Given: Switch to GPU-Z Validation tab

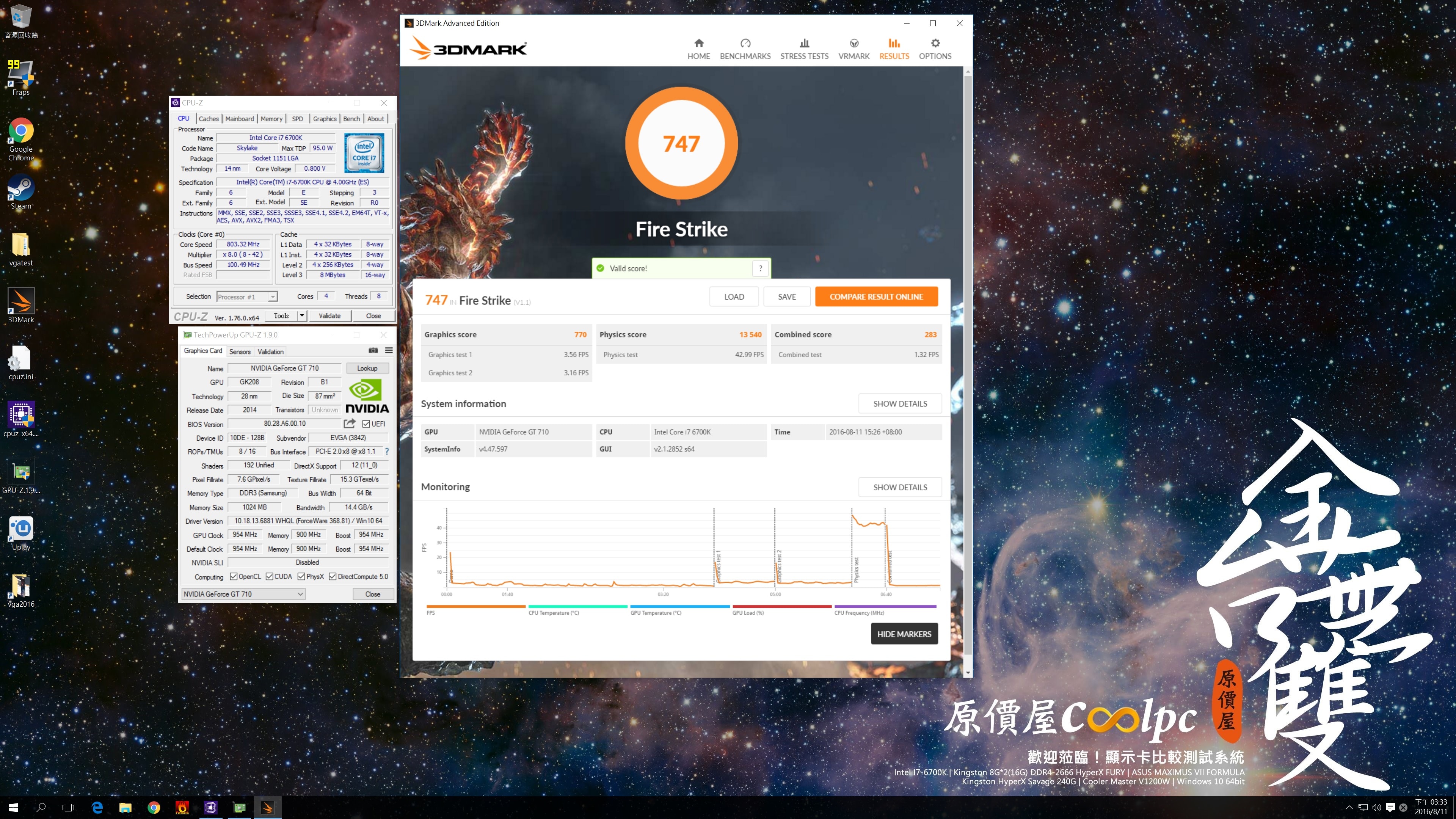Looking at the screenshot, I should coord(270,351).
